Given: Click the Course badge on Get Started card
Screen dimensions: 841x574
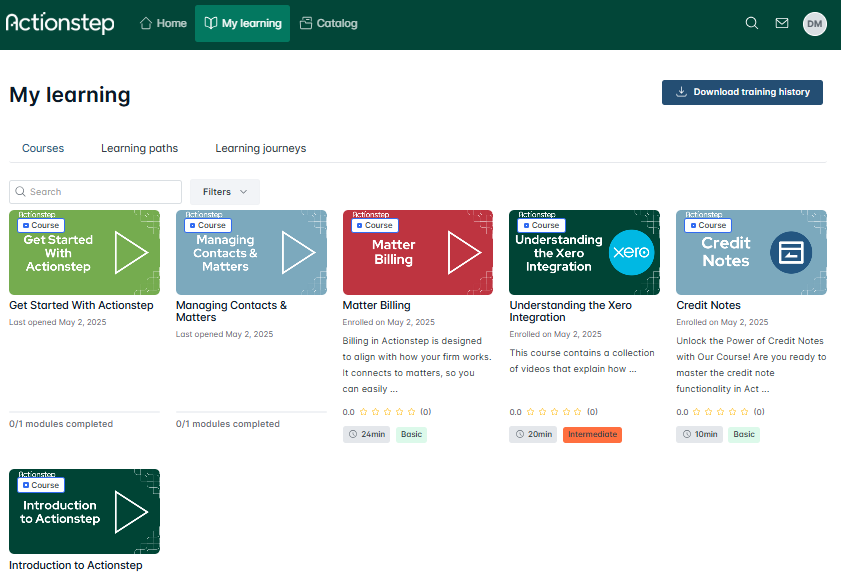Looking at the screenshot, I should [41, 225].
